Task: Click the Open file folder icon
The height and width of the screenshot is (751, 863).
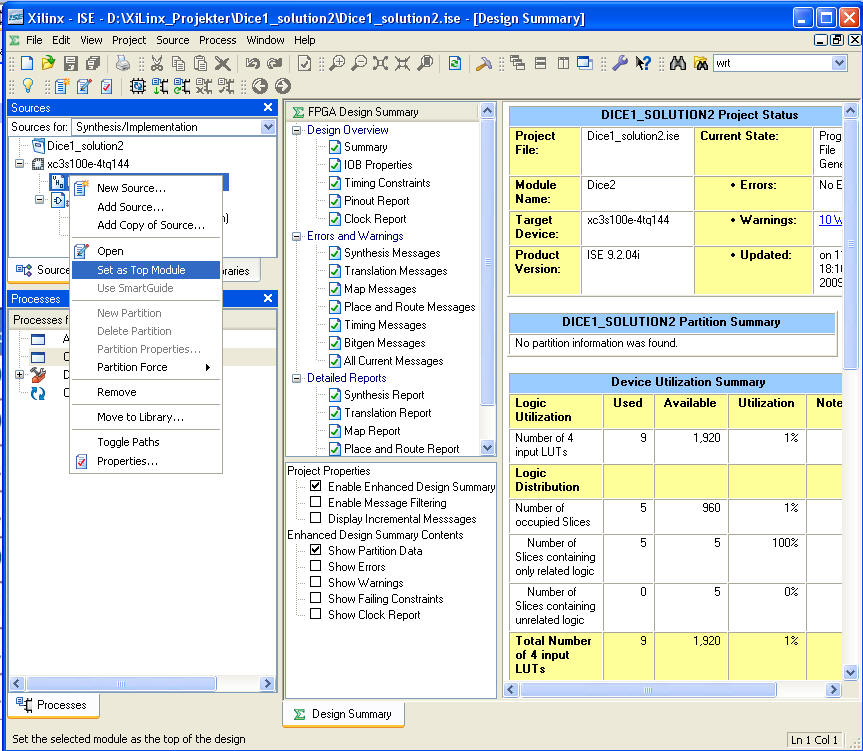Action: [48, 63]
